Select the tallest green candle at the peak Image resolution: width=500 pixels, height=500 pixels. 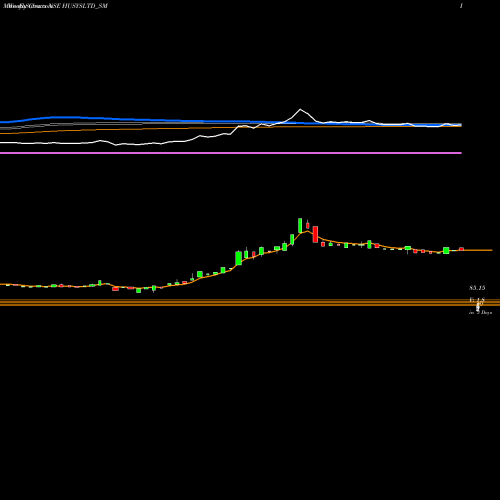[300, 225]
